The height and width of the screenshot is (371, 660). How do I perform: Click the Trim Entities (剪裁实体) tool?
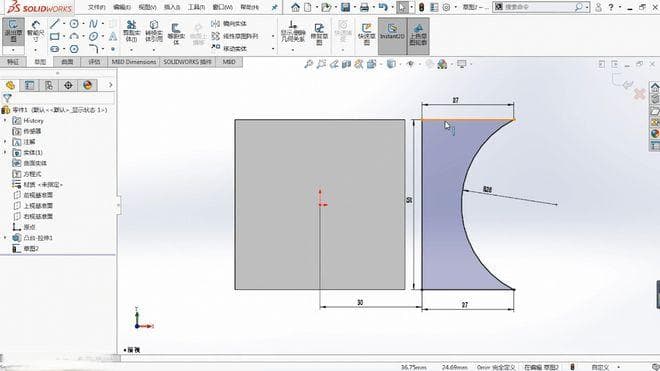131,31
